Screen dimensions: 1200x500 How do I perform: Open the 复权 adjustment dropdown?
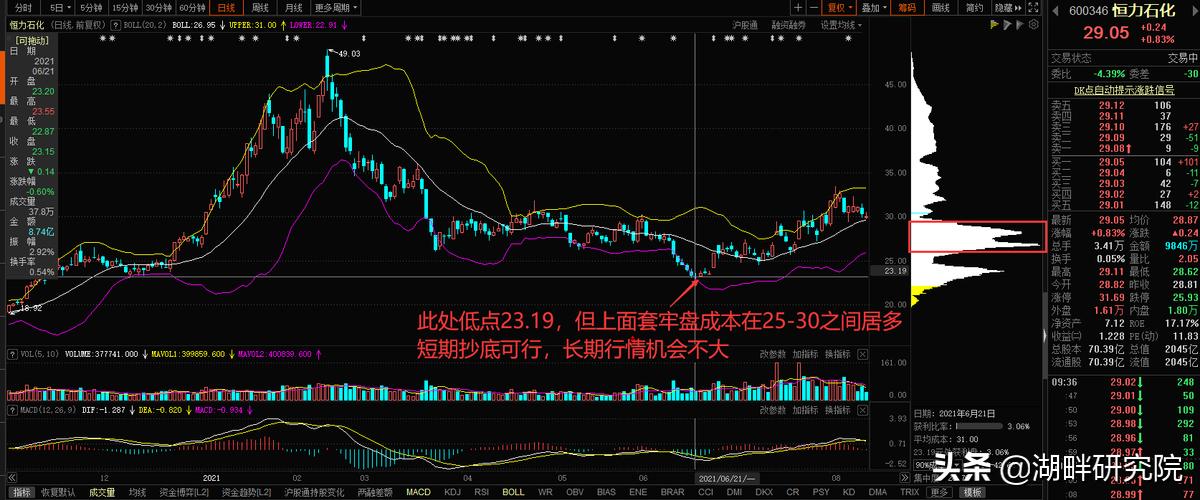[838, 7]
